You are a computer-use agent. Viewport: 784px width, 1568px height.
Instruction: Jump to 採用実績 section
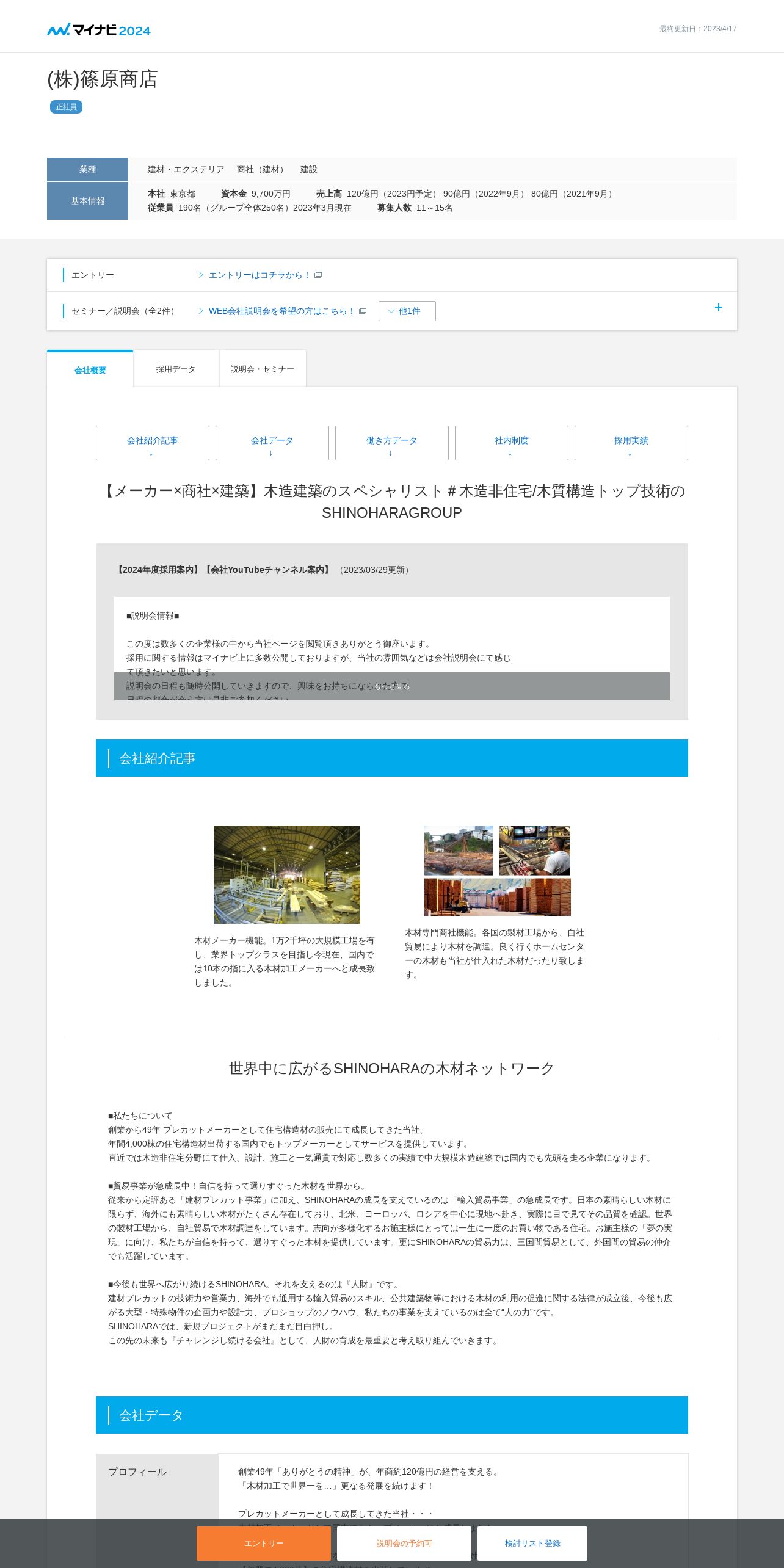click(x=631, y=443)
